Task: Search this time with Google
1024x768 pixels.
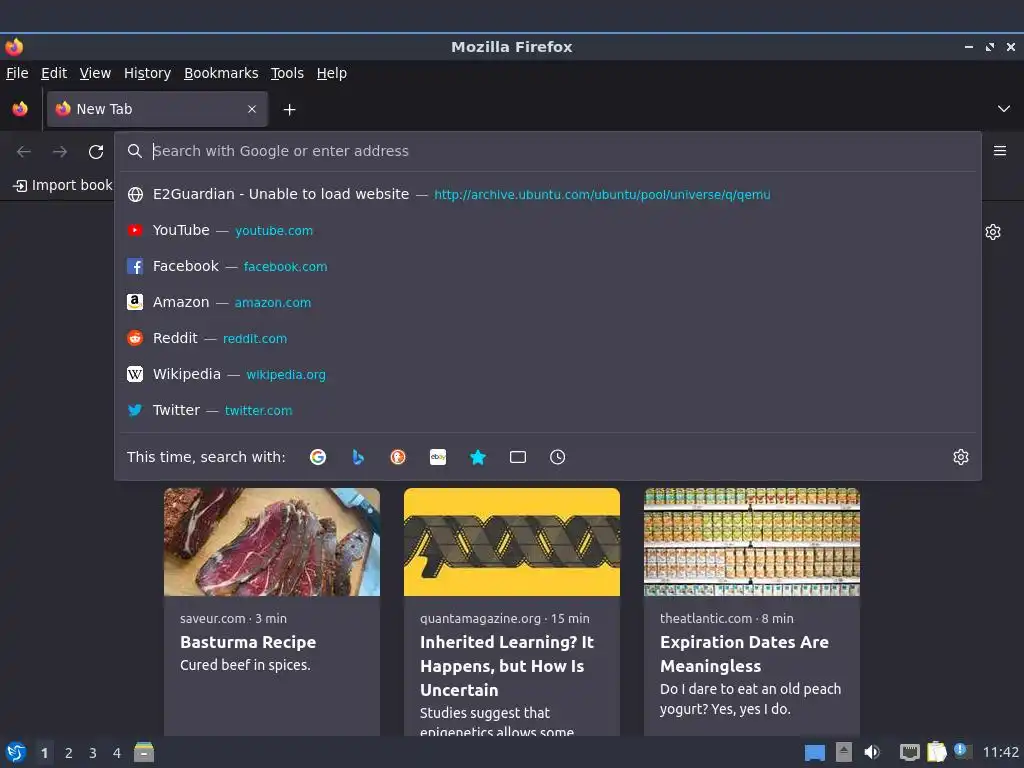Action: (x=318, y=457)
